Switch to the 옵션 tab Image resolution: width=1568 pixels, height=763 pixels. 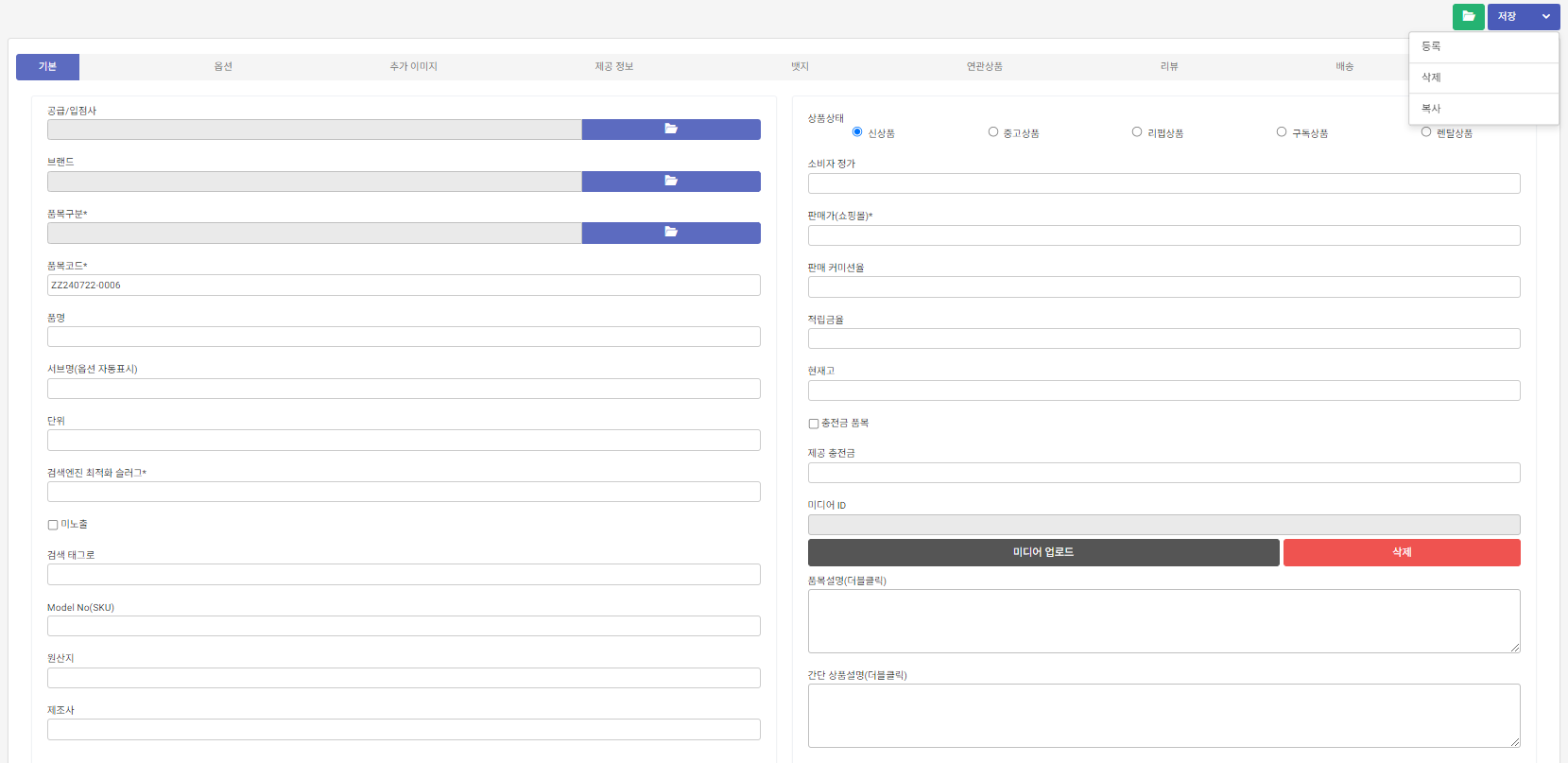click(223, 66)
